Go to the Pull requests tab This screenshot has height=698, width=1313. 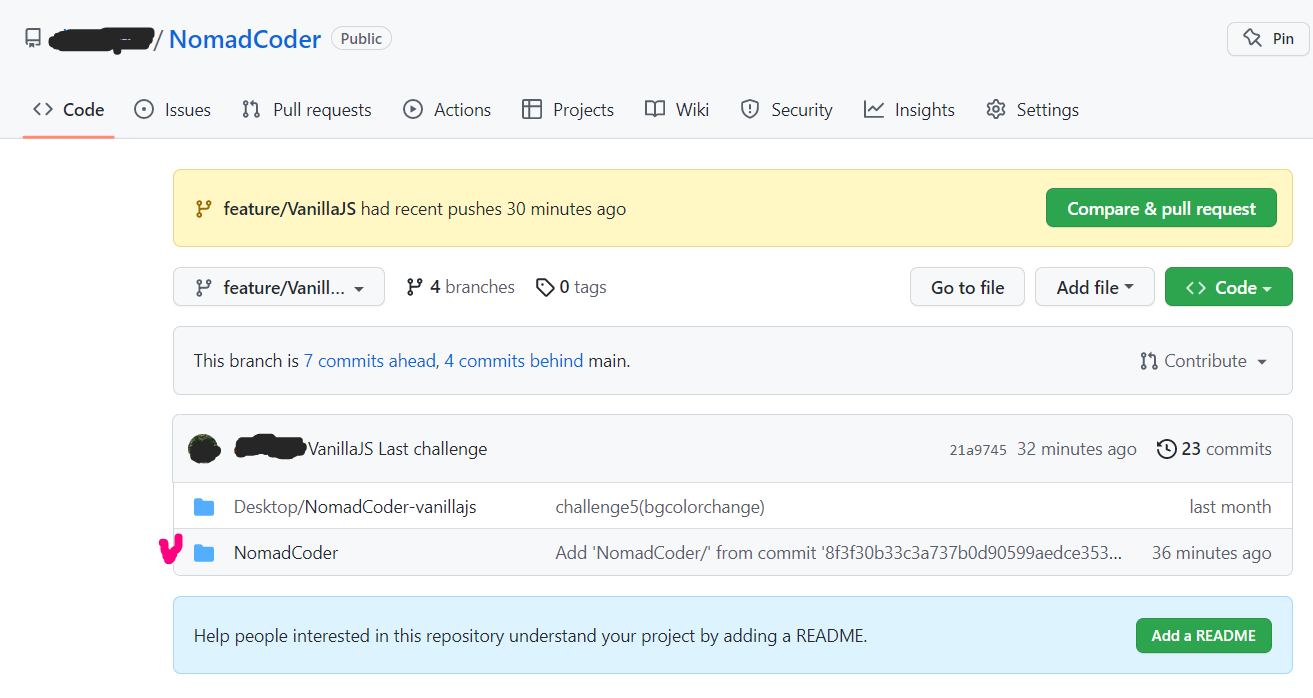[x=306, y=110]
